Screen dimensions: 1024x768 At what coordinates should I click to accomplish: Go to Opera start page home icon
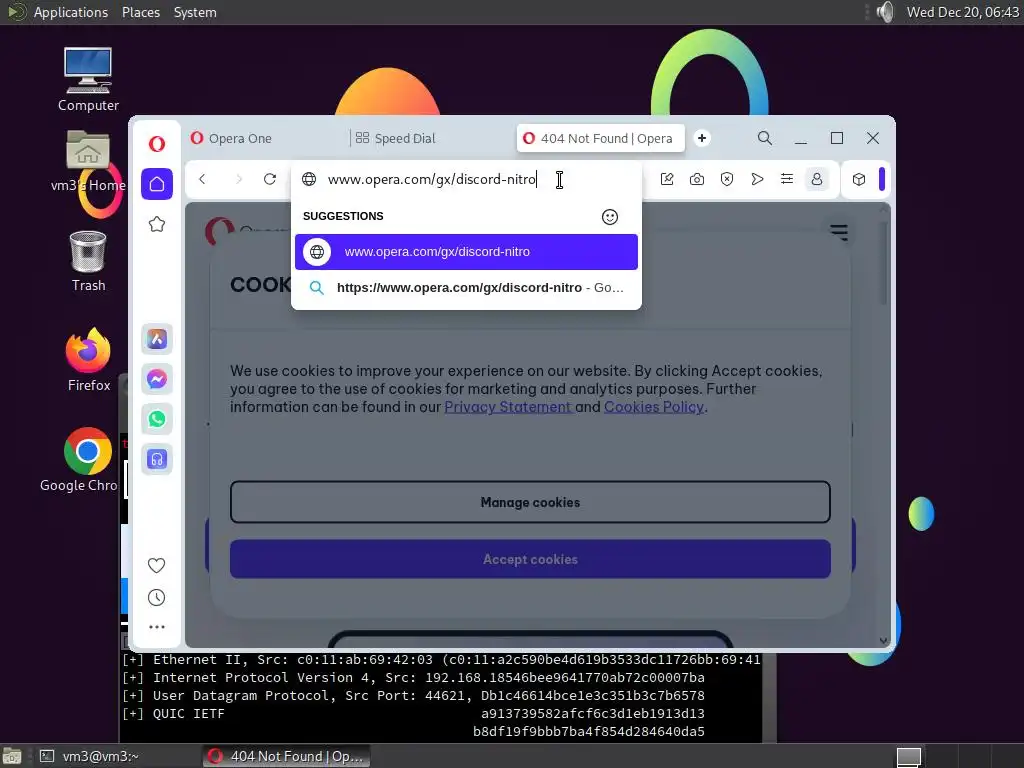157,184
